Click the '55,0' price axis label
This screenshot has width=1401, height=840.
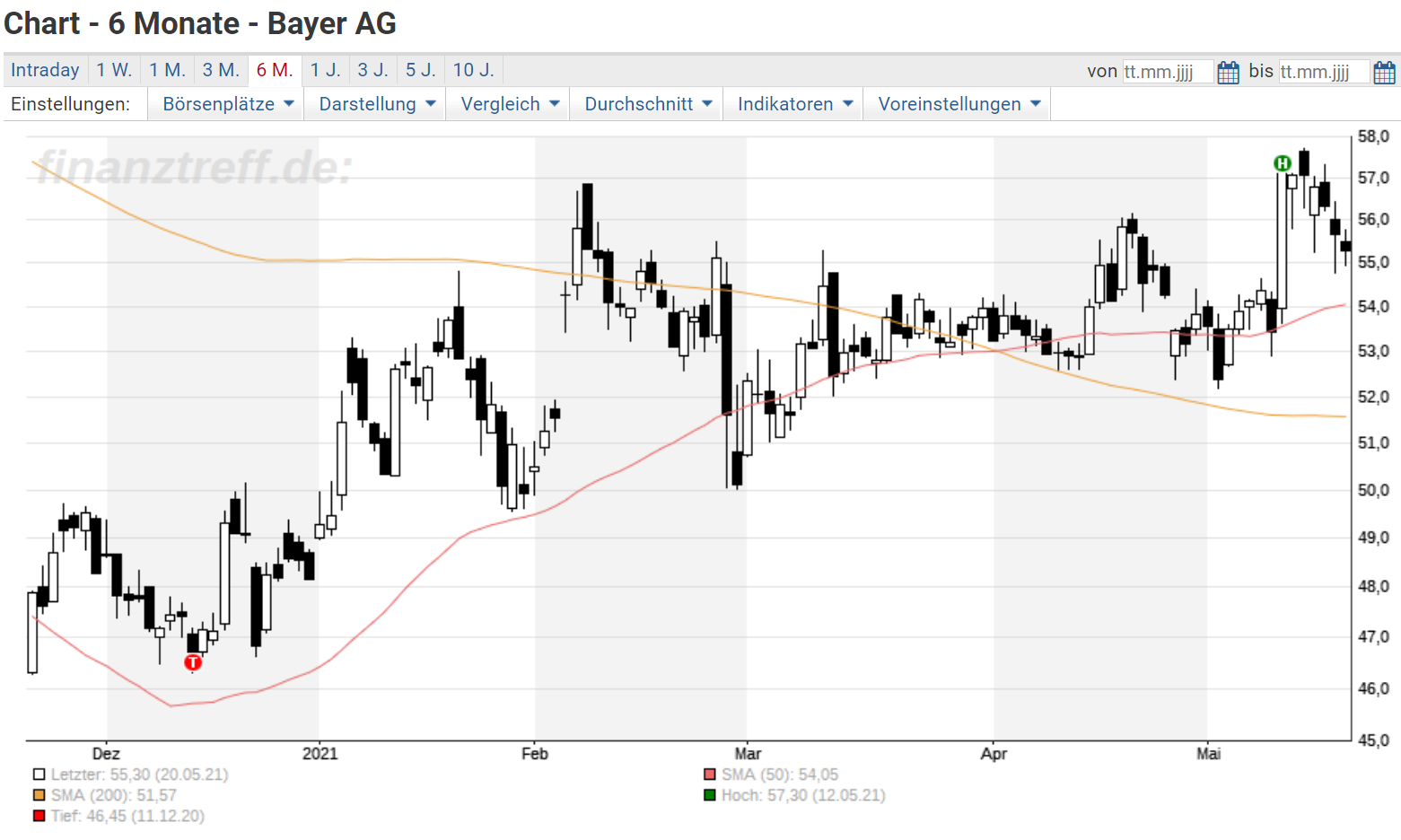click(1373, 262)
